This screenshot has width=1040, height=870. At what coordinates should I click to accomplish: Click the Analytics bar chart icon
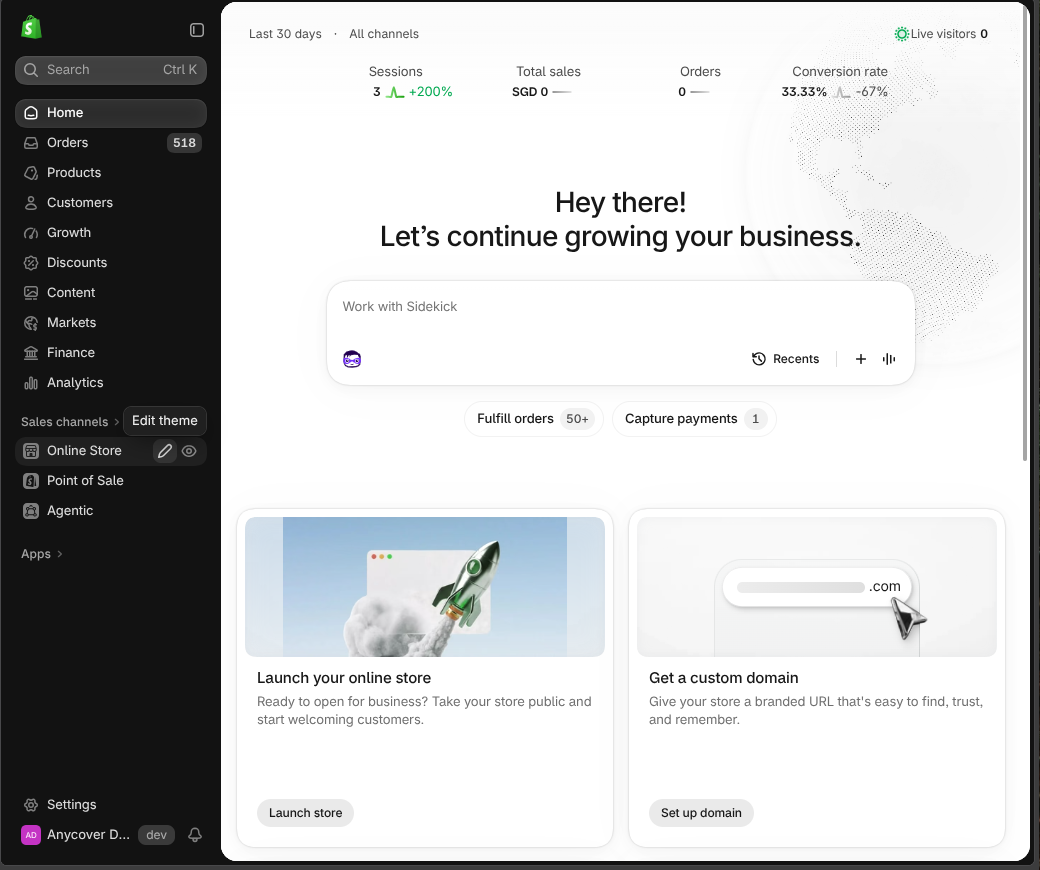point(31,383)
